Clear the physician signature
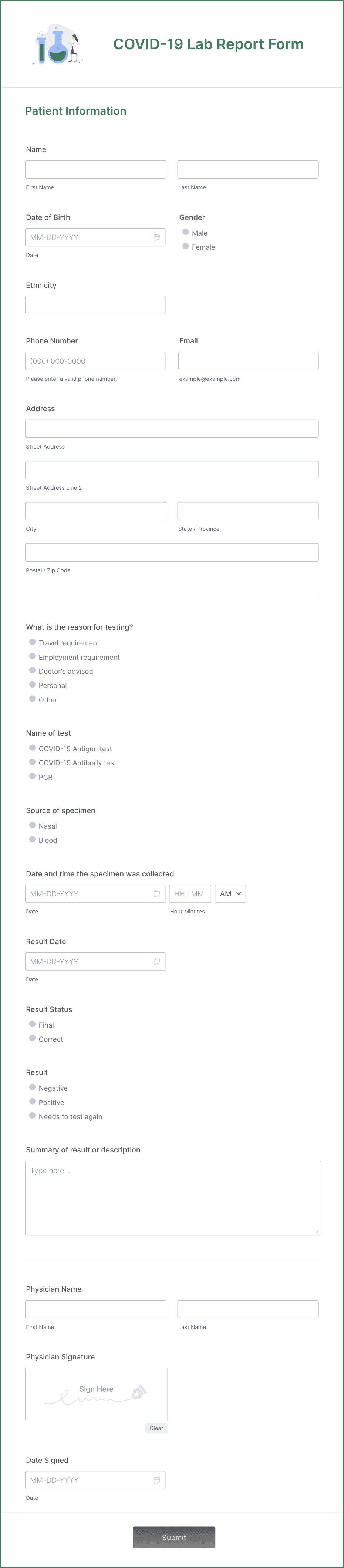 coord(156,1428)
